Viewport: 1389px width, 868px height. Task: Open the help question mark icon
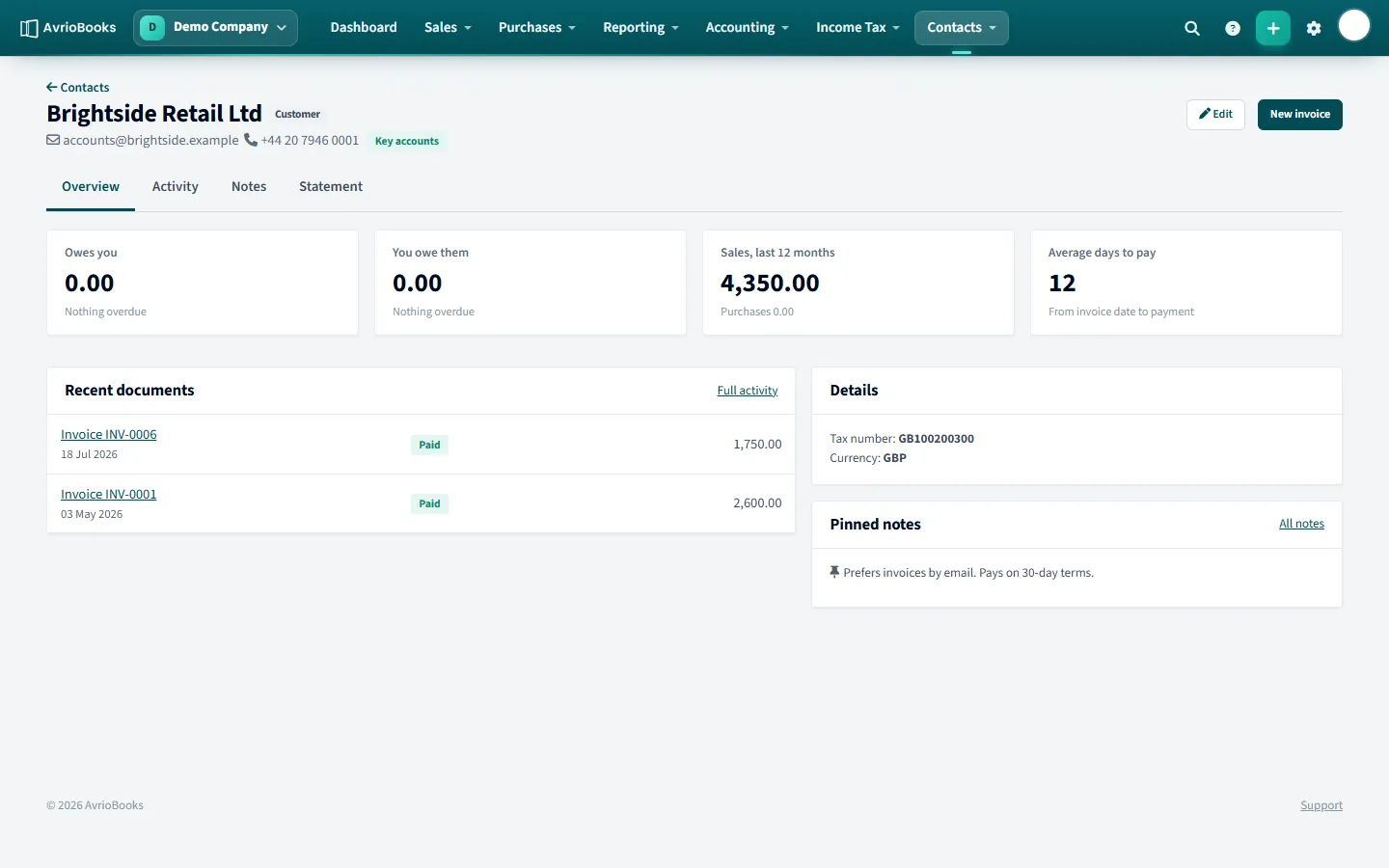(1233, 28)
